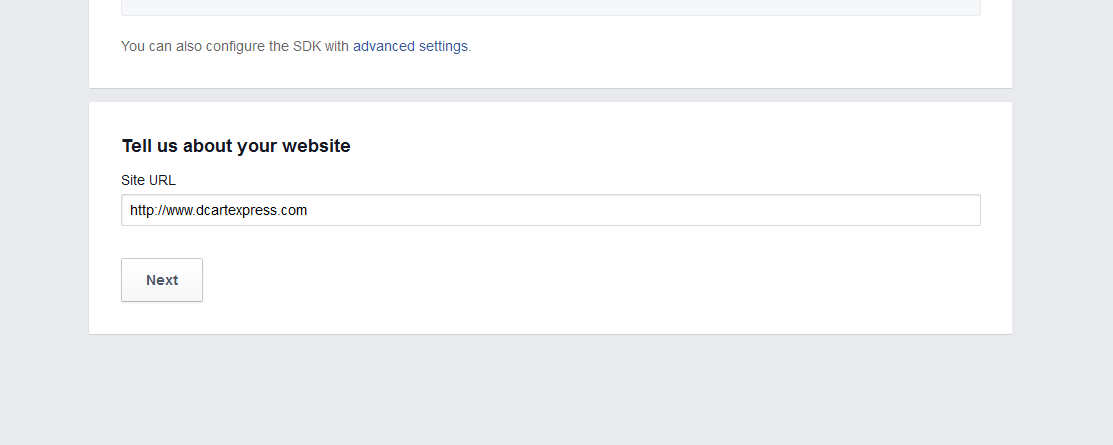Click the ".com" ending of the URL
The width and height of the screenshot is (1113, 445).
[x=294, y=211]
